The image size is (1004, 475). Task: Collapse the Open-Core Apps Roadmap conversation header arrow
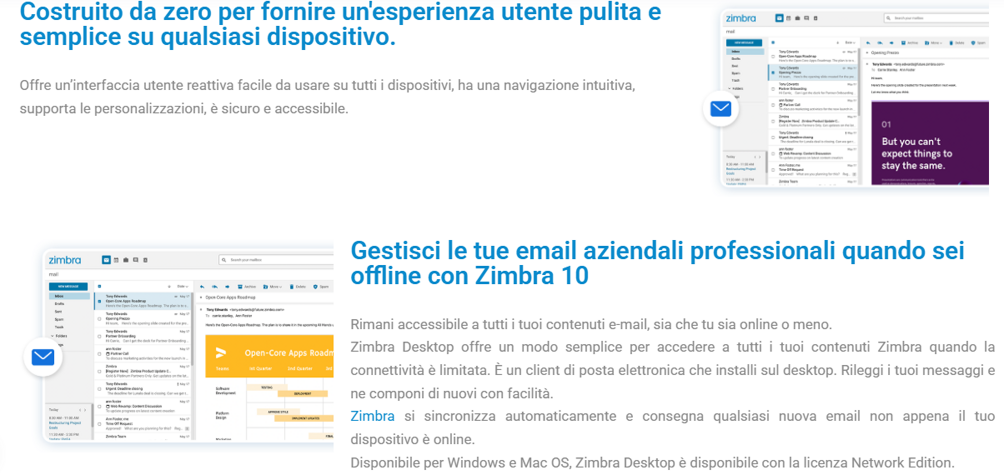coord(201,298)
